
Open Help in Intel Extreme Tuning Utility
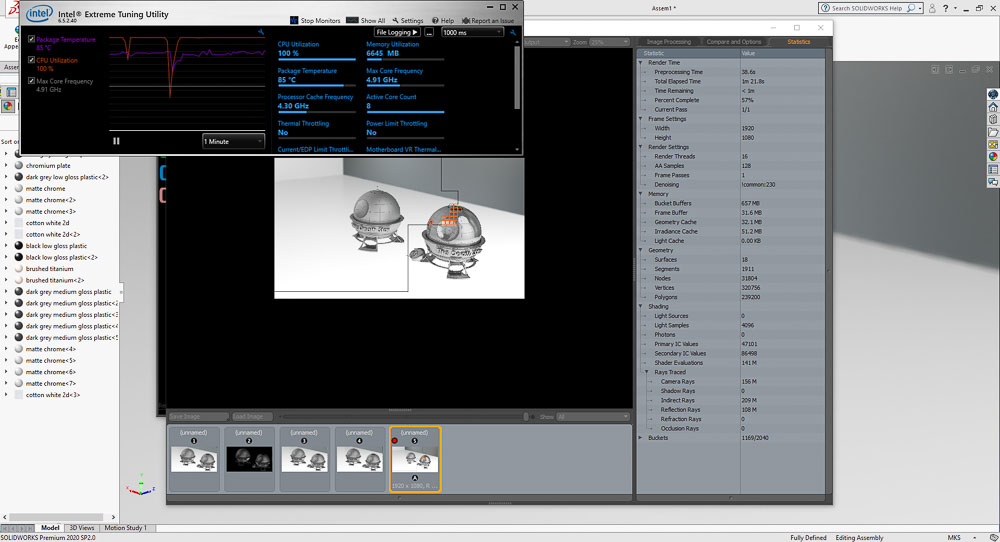coord(443,20)
